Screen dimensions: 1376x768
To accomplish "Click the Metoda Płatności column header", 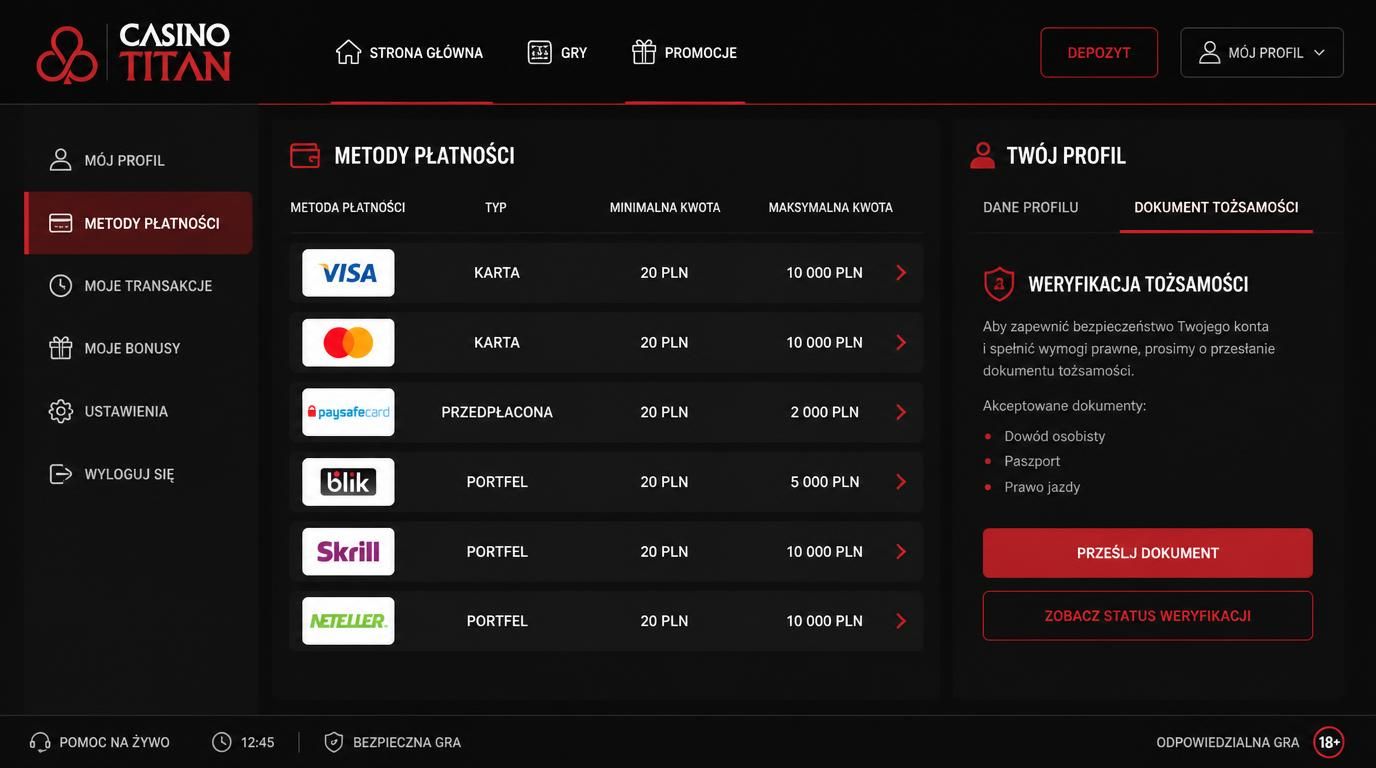I will (348, 208).
